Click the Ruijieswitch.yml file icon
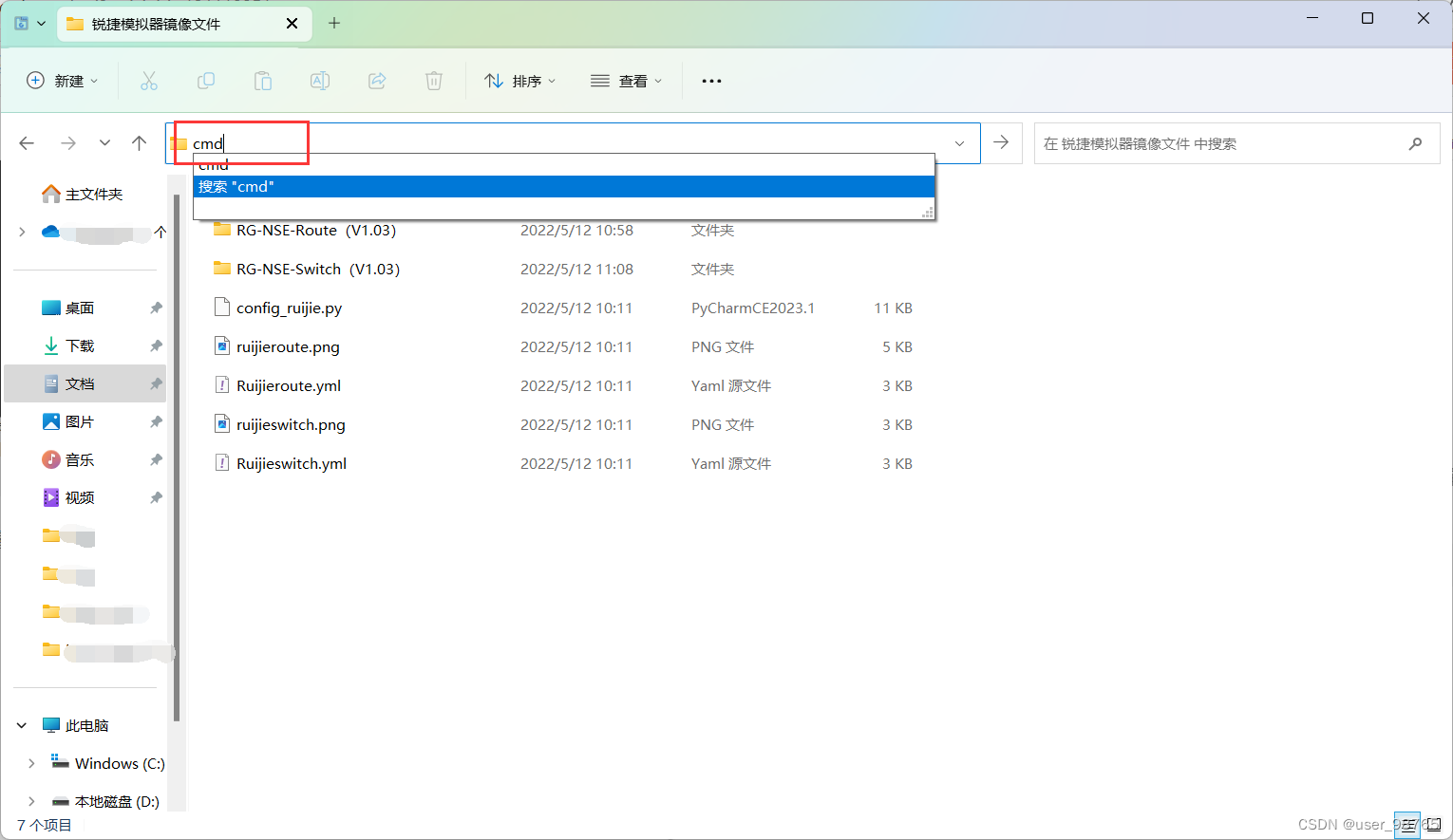This screenshot has width=1453, height=840. coord(222,463)
